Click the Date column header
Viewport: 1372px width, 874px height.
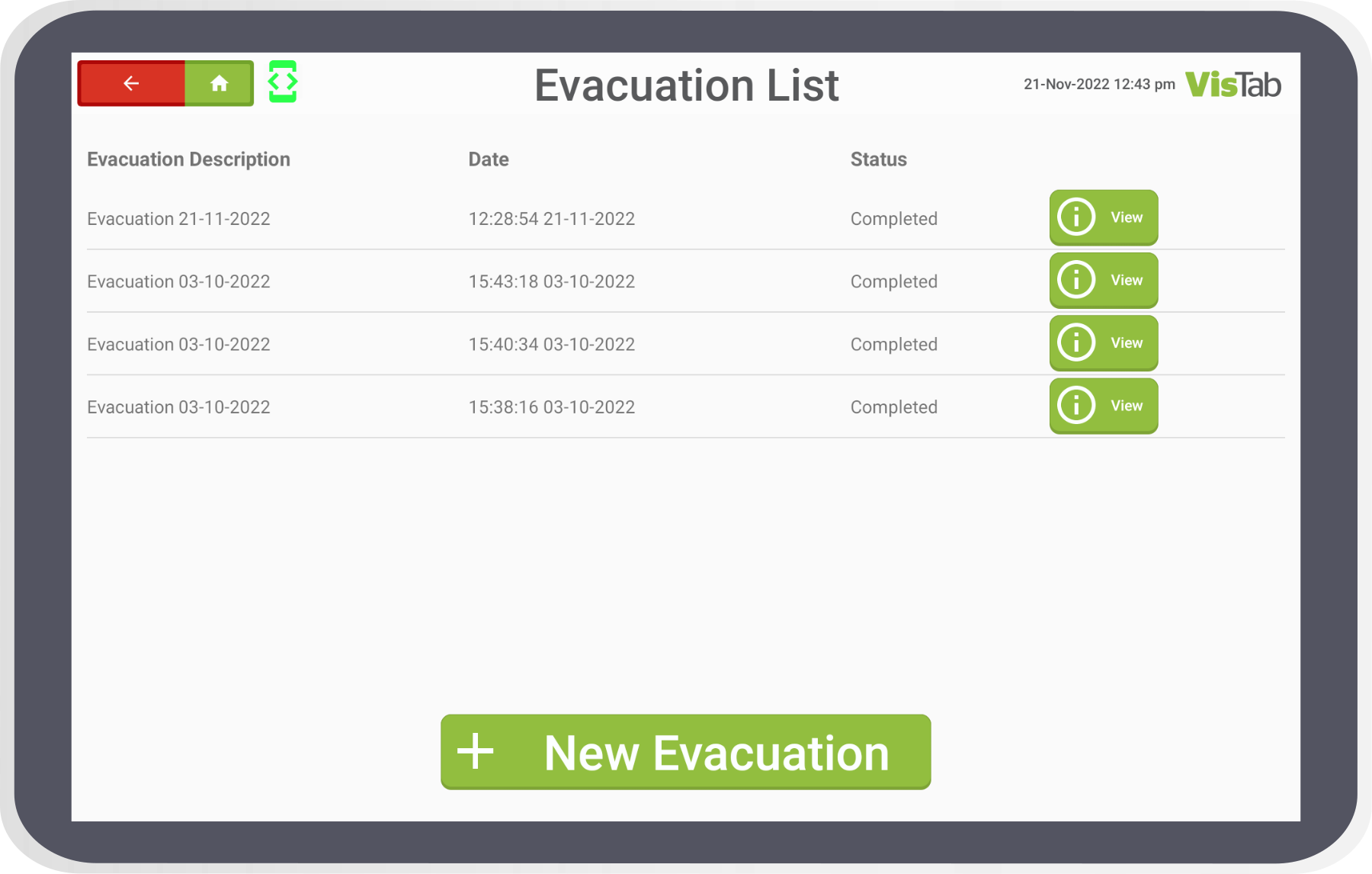pyautogui.click(x=489, y=159)
